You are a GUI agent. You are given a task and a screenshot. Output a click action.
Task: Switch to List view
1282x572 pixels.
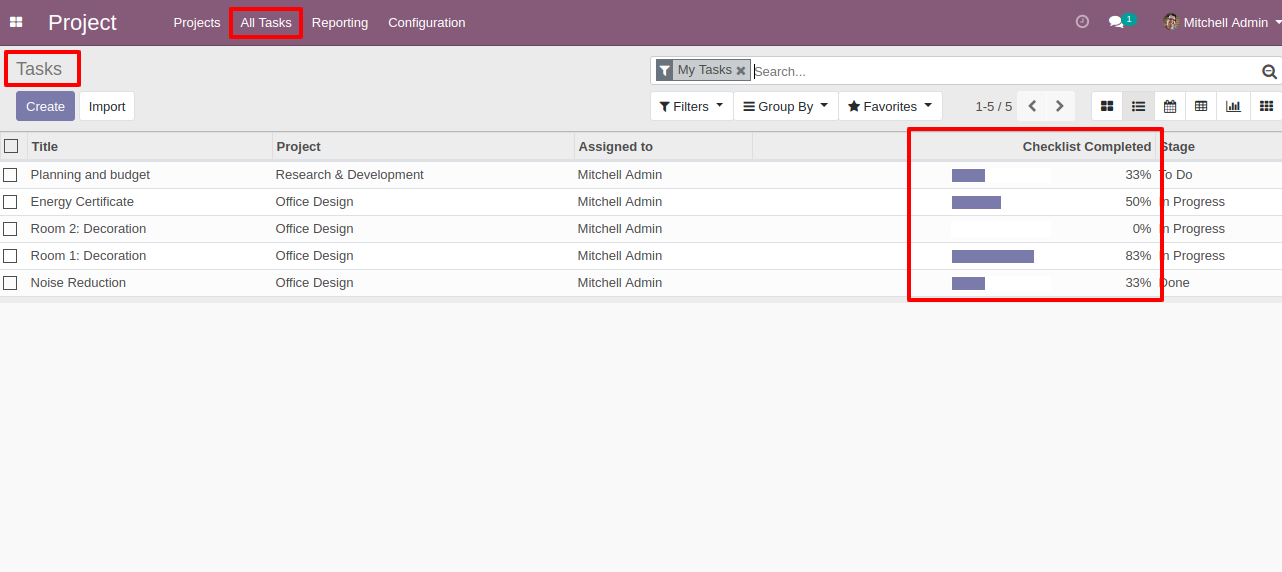pos(1138,106)
